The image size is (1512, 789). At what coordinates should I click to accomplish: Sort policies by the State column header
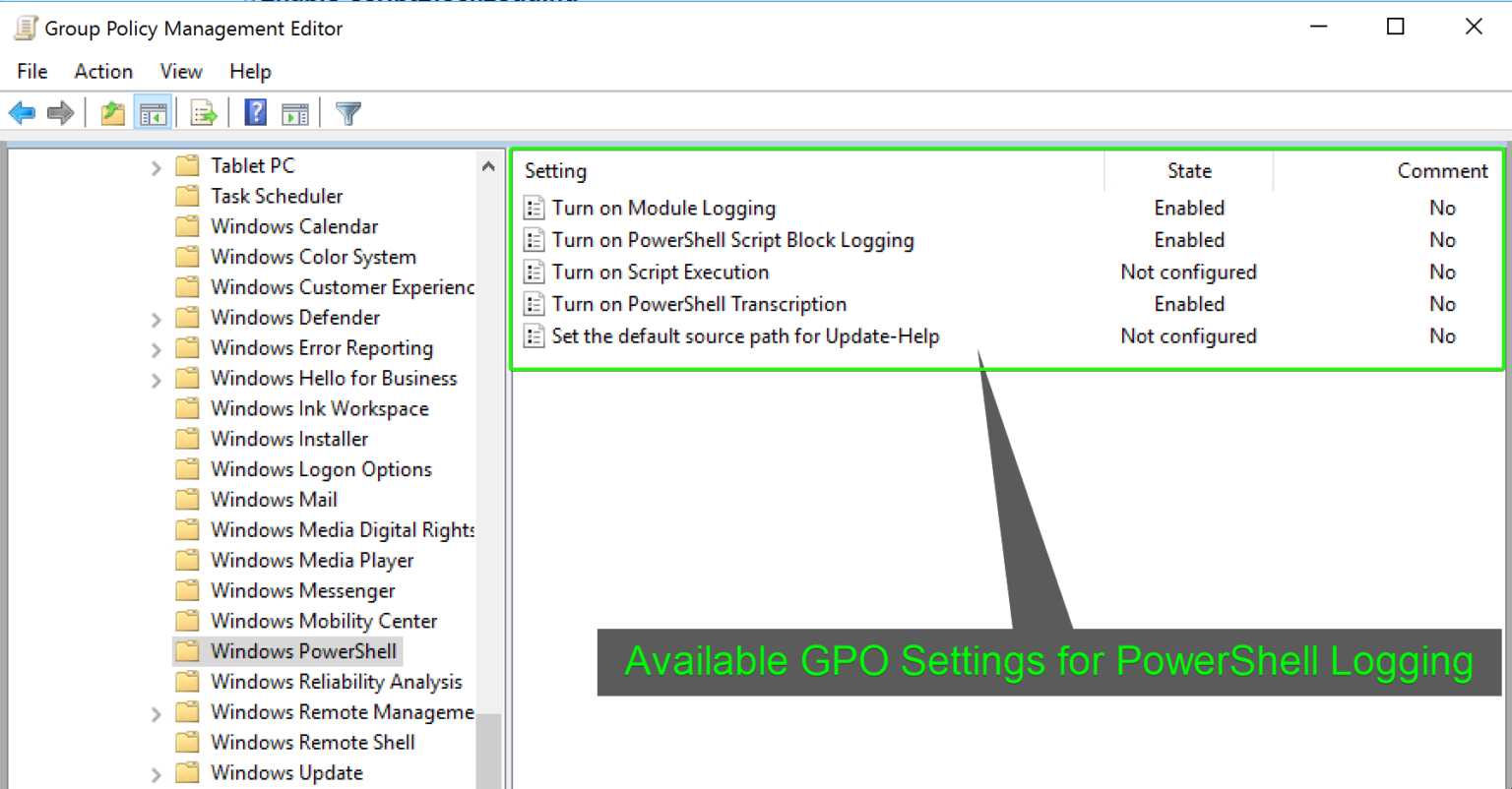pyautogui.click(x=1188, y=170)
